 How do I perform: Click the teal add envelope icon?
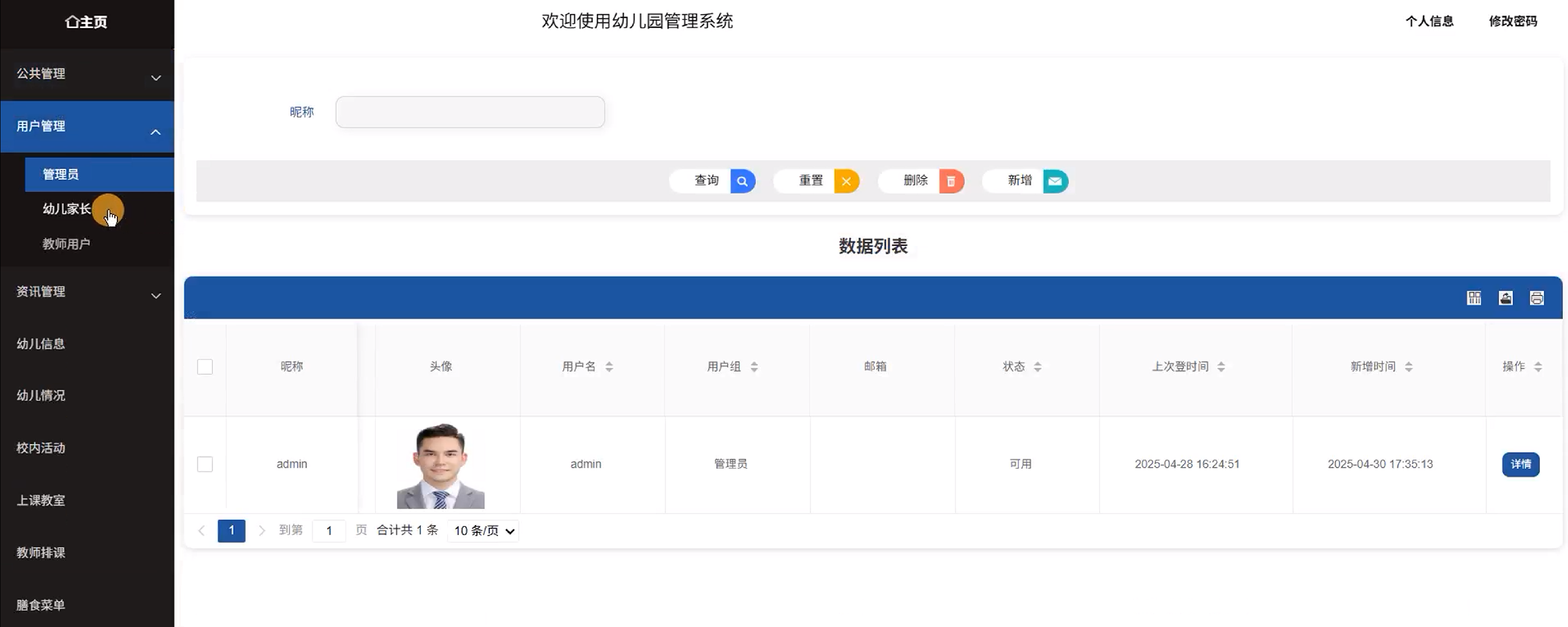(x=1055, y=181)
